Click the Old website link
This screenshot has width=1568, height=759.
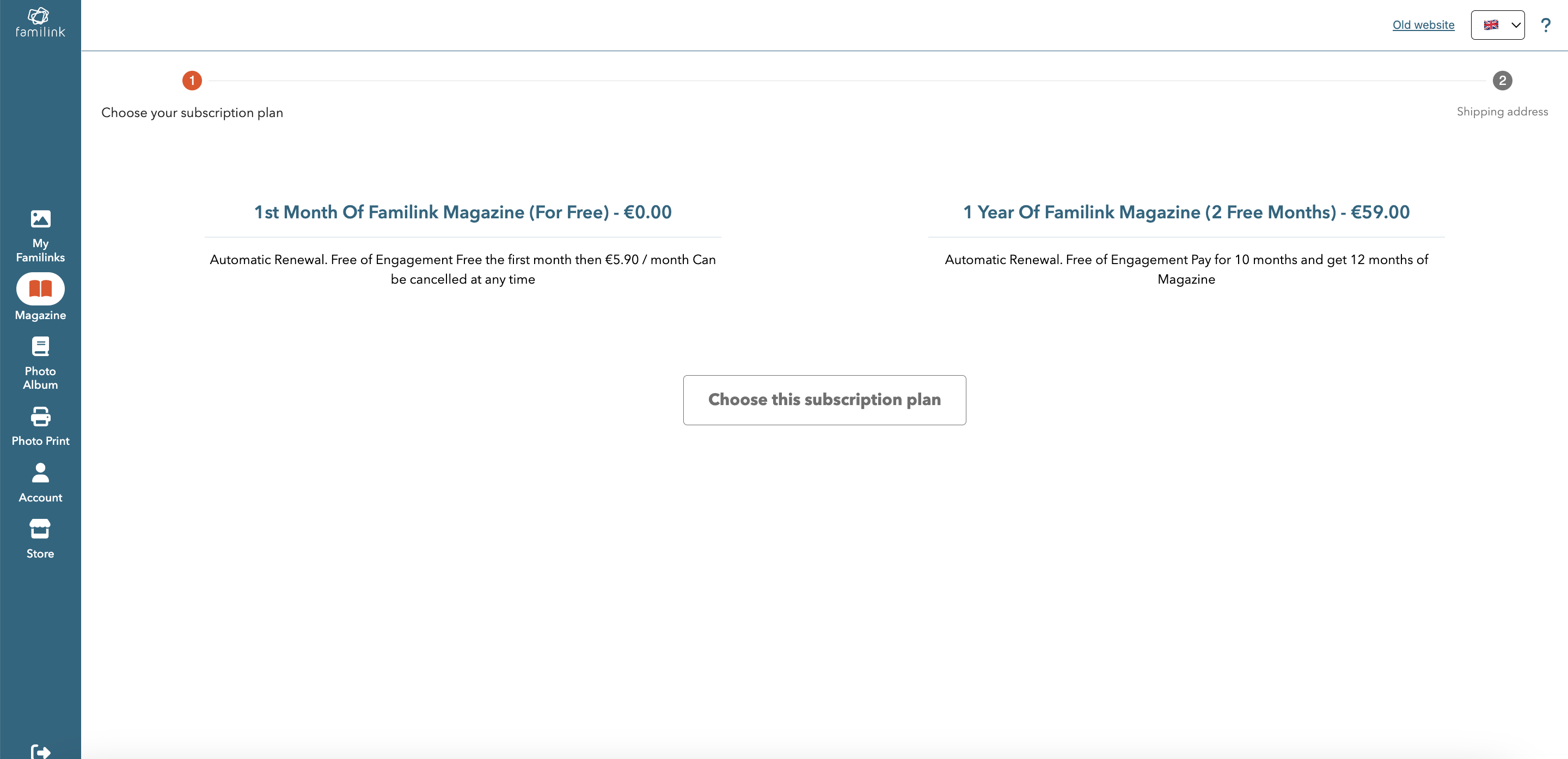click(x=1423, y=24)
